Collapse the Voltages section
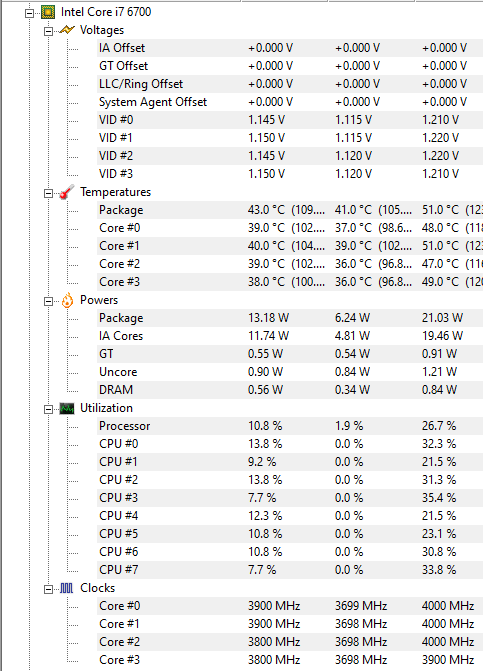 (x=48, y=31)
